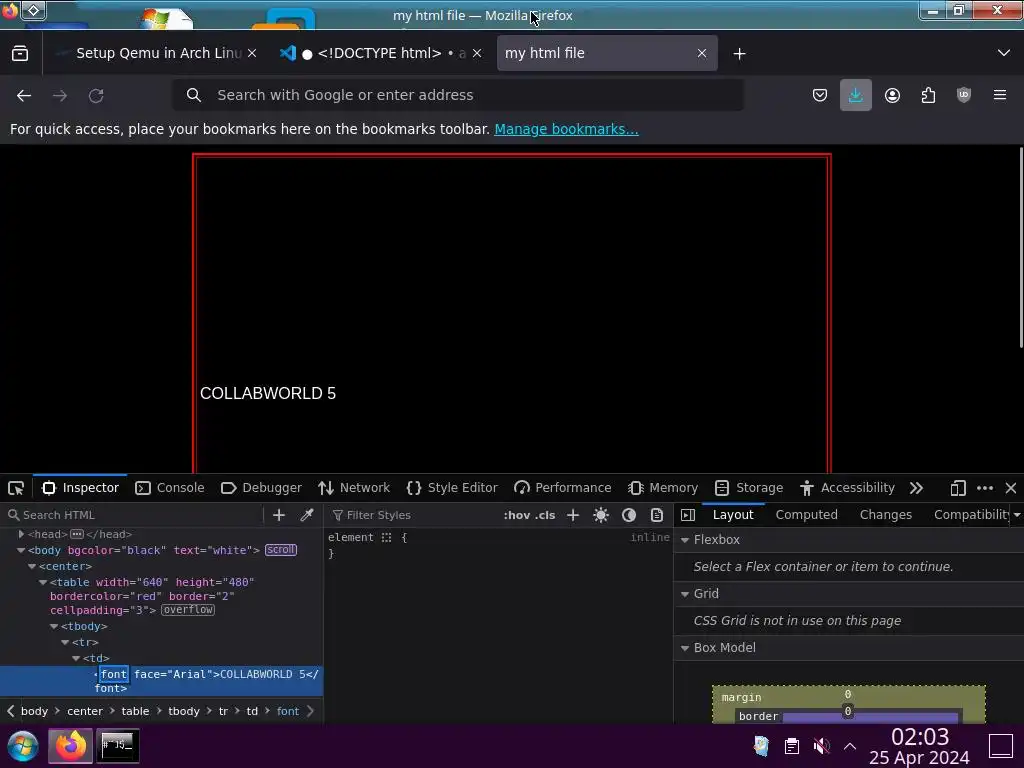
Task: Expand the head element node
Action: point(22,534)
